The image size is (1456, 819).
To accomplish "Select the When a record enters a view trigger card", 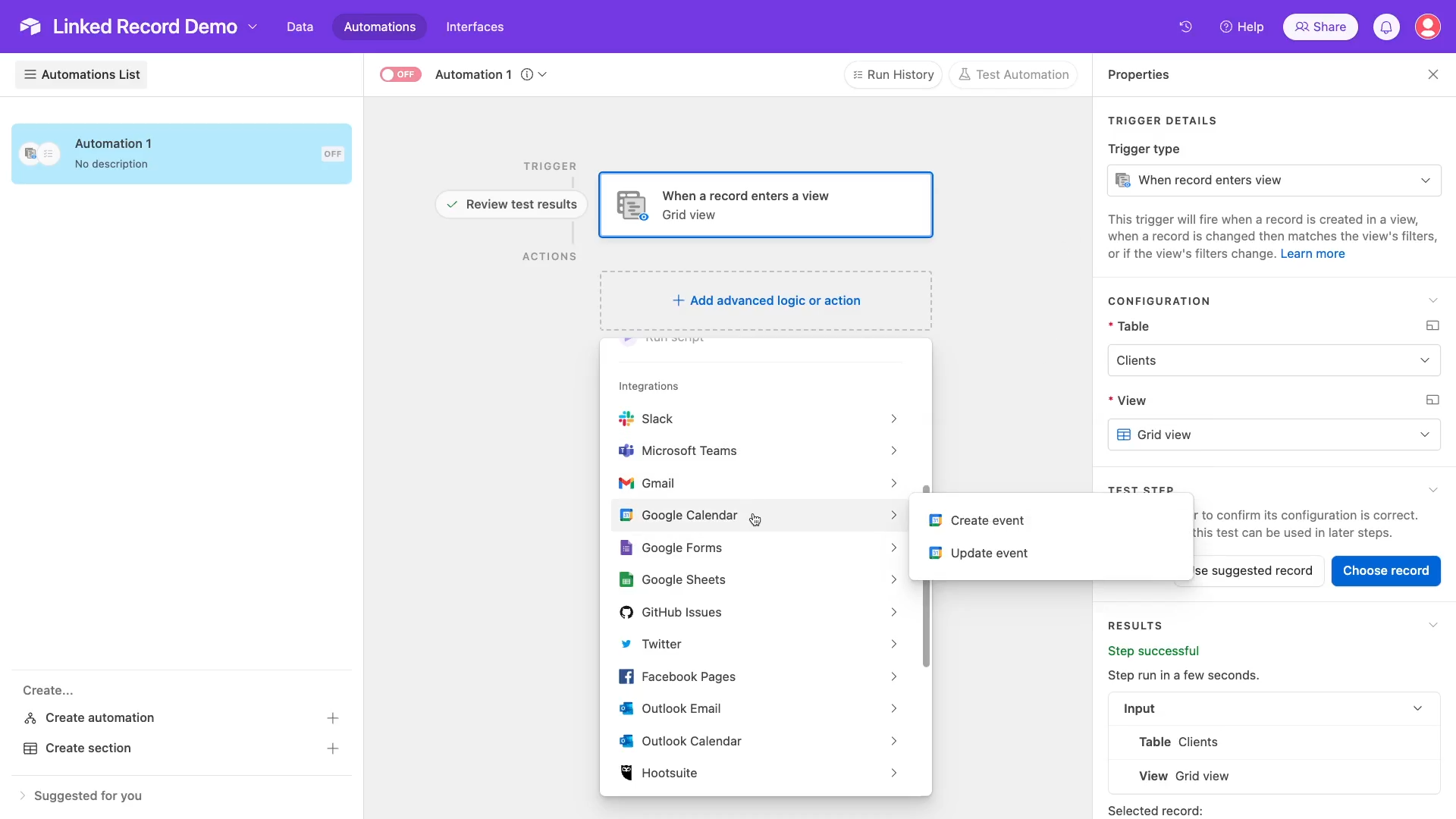I will pyautogui.click(x=766, y=205).
